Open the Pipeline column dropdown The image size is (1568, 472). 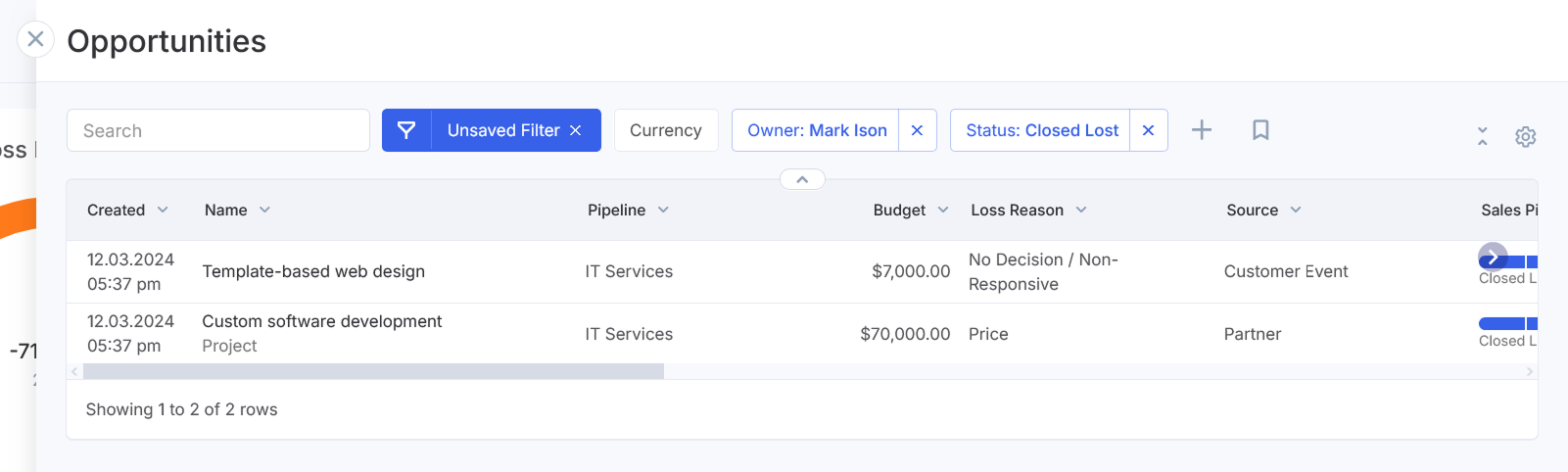(663, 210)
